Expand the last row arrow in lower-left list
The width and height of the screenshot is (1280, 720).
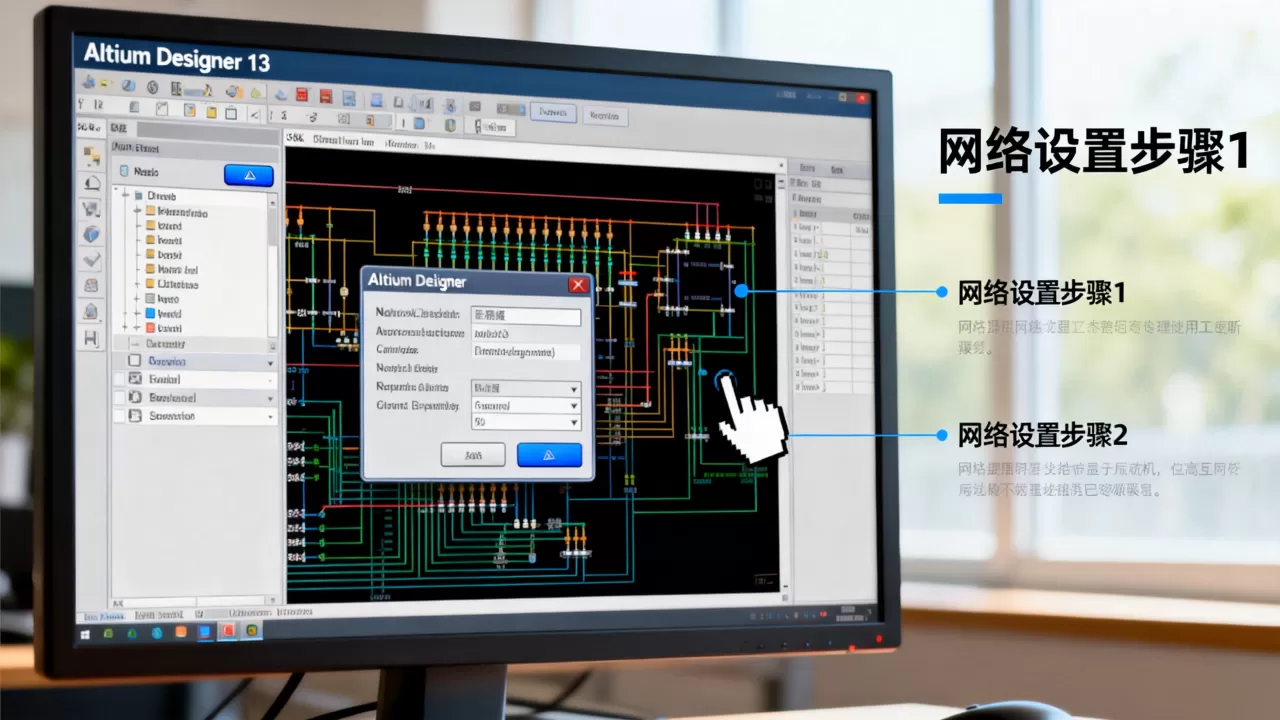click(270, 416)
